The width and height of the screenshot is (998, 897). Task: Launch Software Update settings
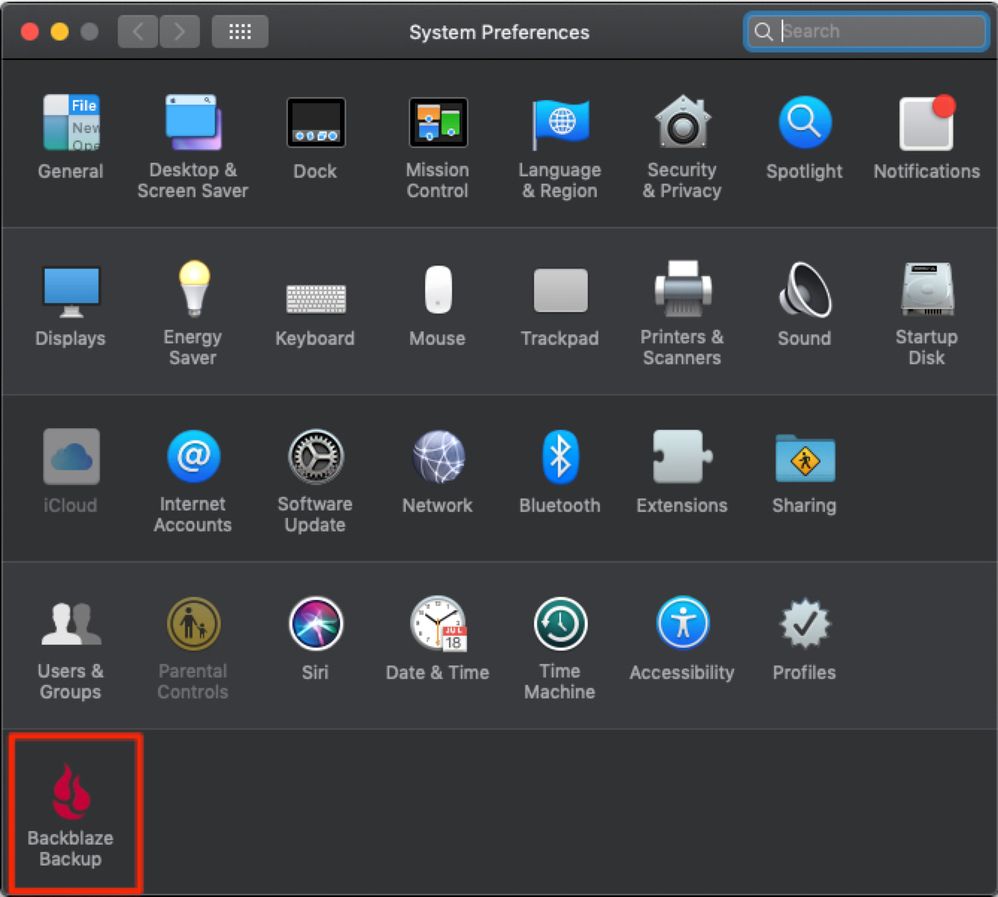[x=315, y=458]
